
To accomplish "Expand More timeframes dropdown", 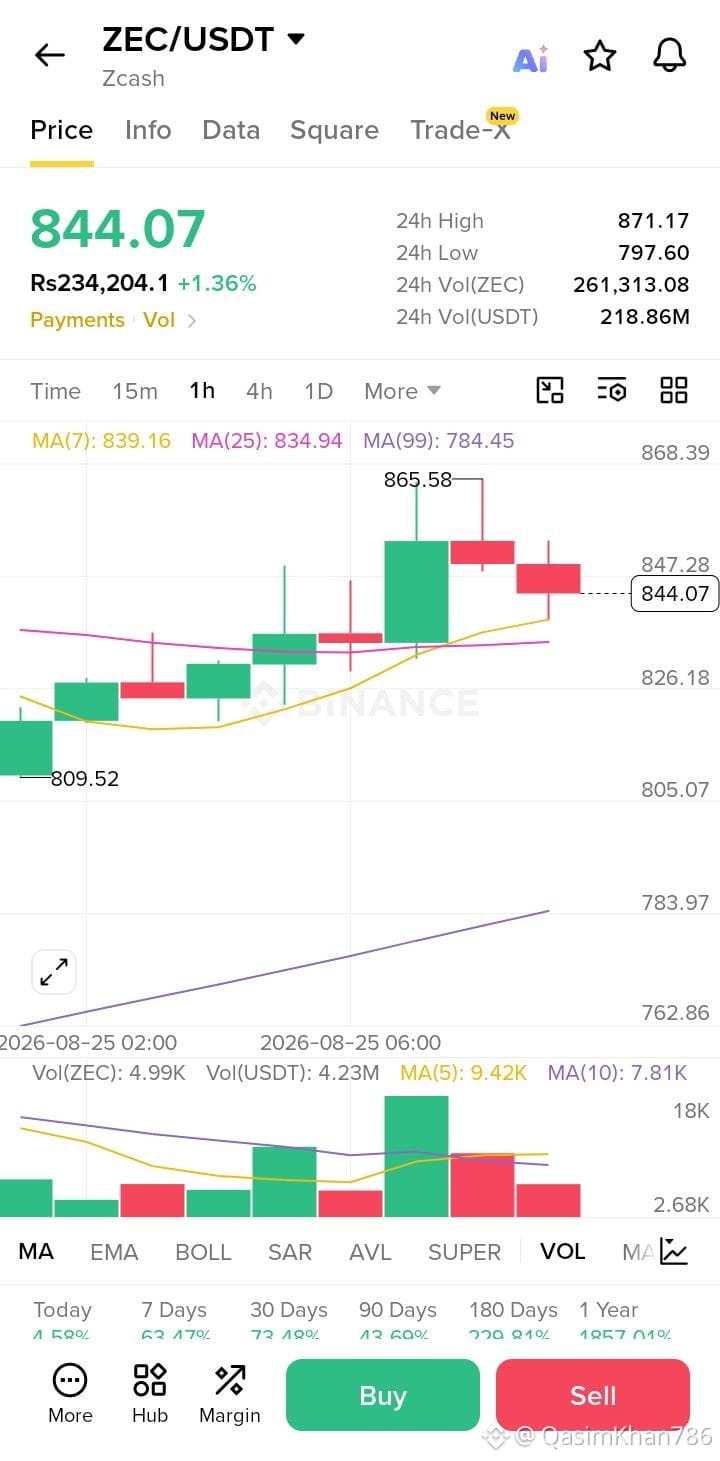I will pos(402,391).
